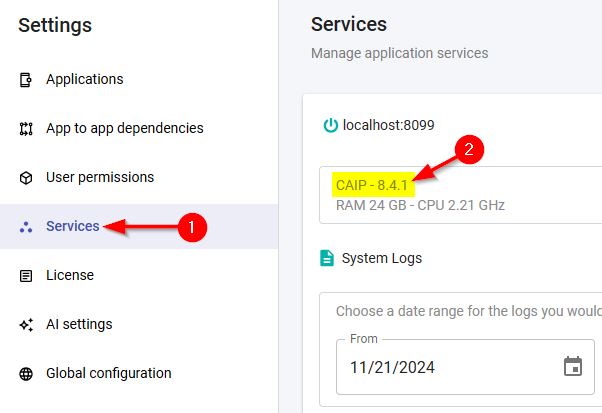The height and width of the screenshot is (413, 602).
Task: Open the Applications settings page
Action: pyautogui.click(x=84, y=79)
